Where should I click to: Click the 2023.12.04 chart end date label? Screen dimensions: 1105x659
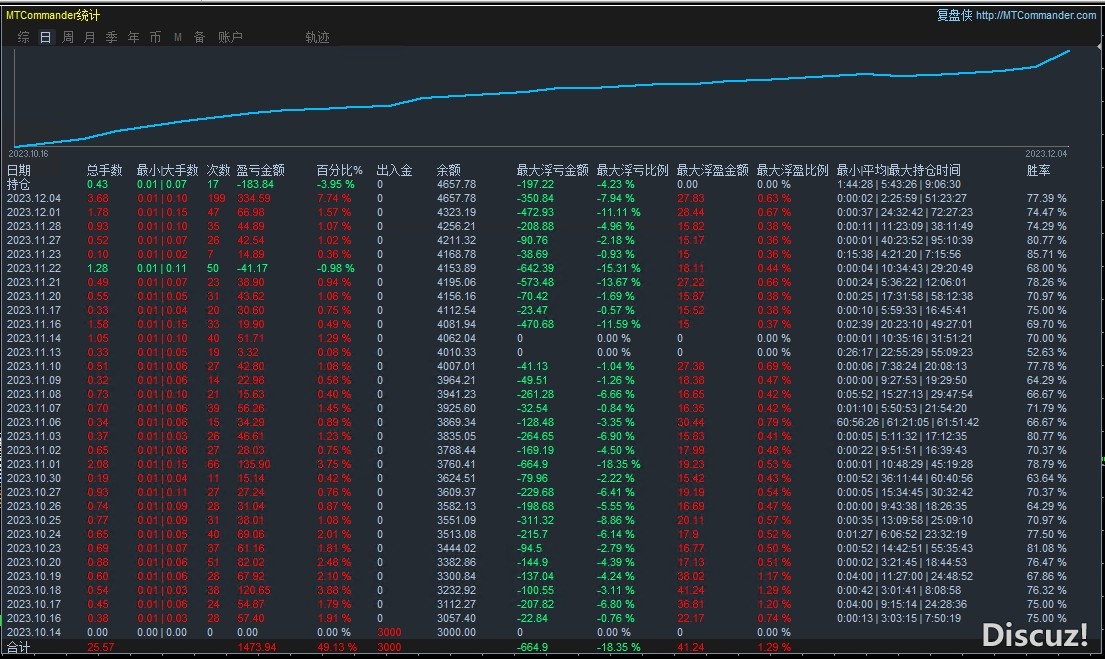point(1047,154)
